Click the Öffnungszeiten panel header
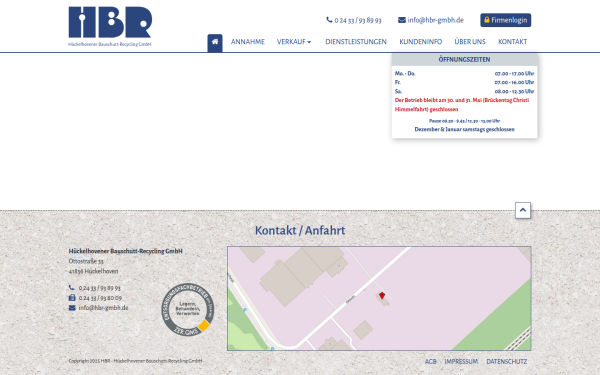The width and height of the screenshot is (600, 375). (x=464, y=60)
